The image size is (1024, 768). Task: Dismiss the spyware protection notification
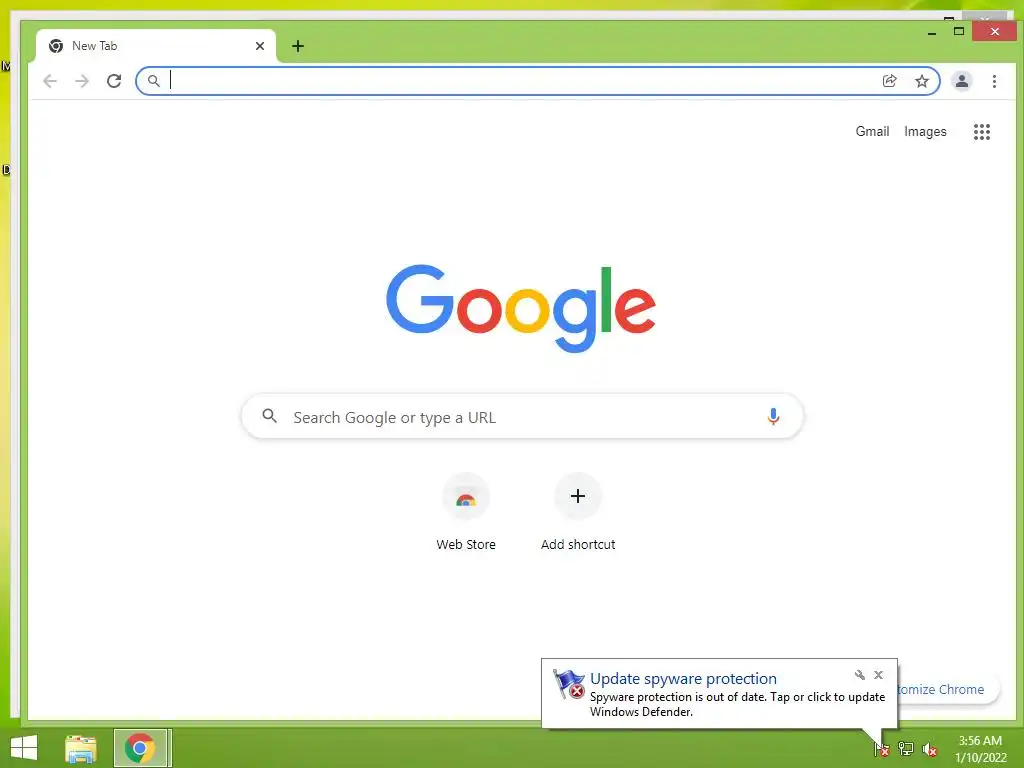pos(878,675)
